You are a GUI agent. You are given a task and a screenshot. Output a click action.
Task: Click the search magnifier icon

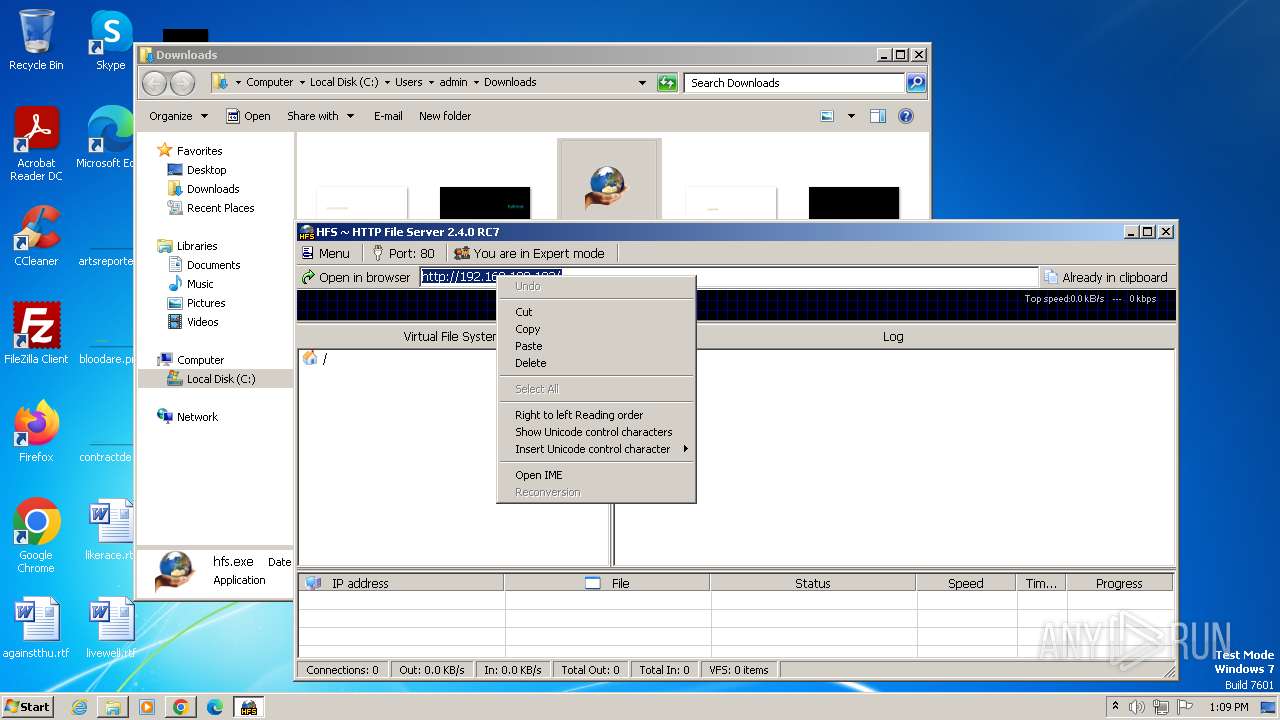[x=916, y=83]
